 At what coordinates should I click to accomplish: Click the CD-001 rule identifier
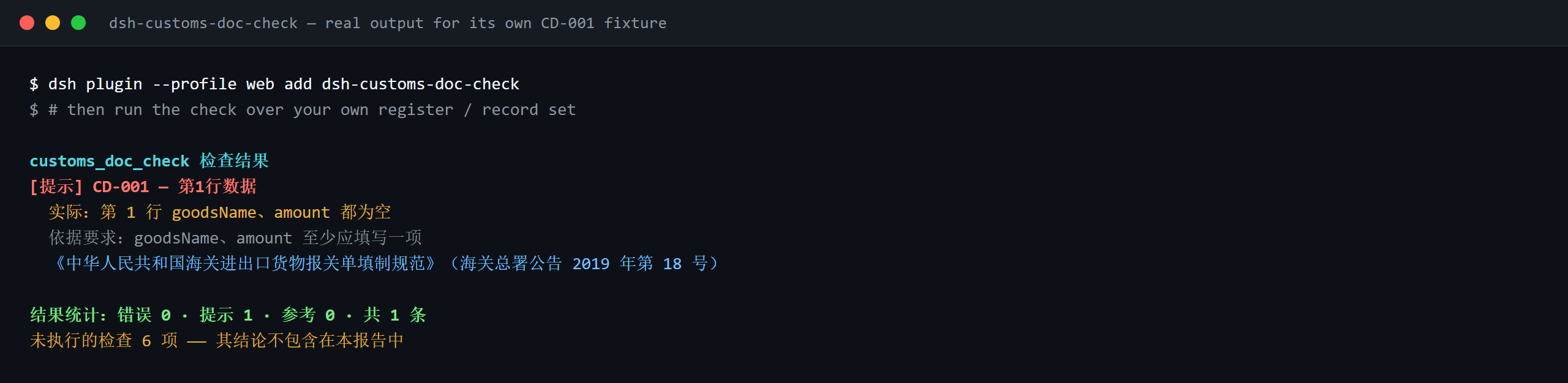click(121, 187)
